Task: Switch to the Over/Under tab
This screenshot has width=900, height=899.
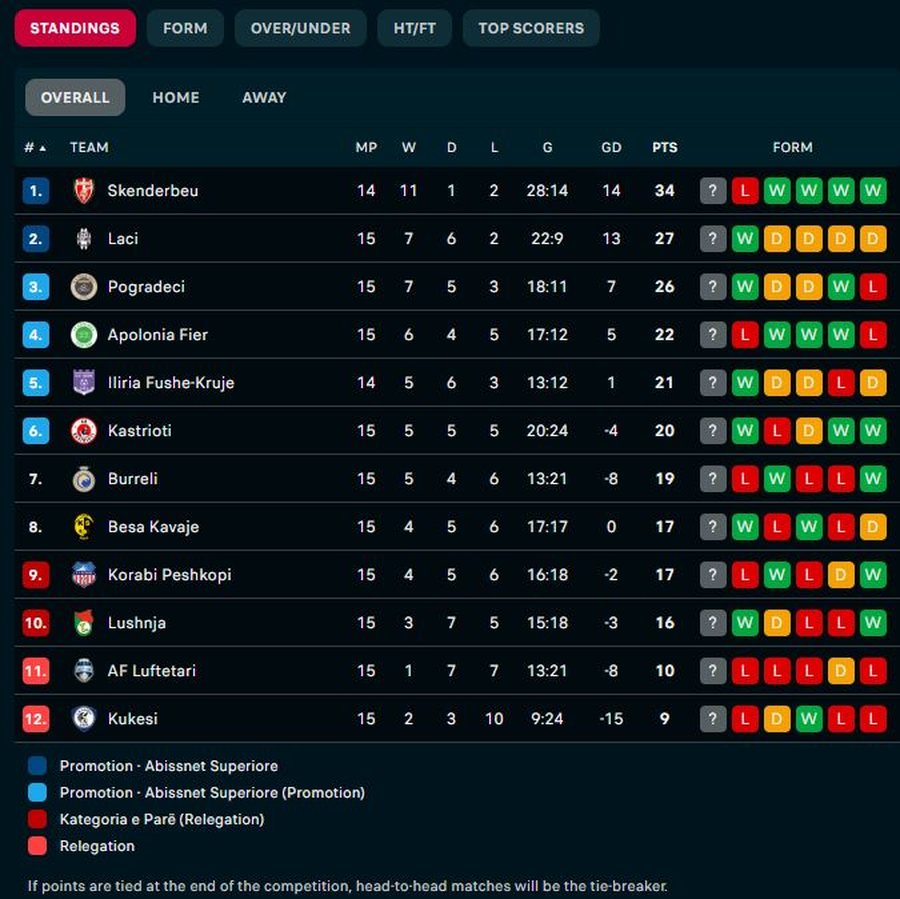Action: click(x=300, y=28)
